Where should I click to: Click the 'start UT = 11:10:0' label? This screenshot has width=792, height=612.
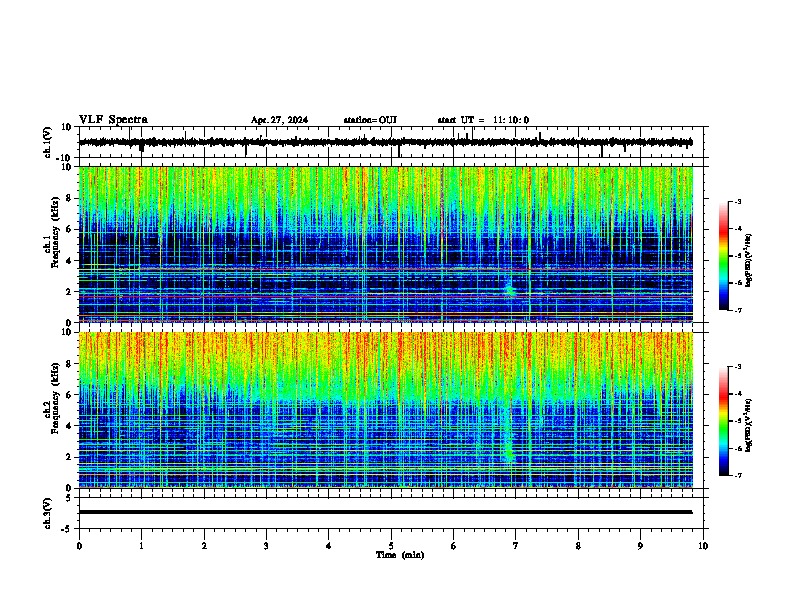click(483, 120)
